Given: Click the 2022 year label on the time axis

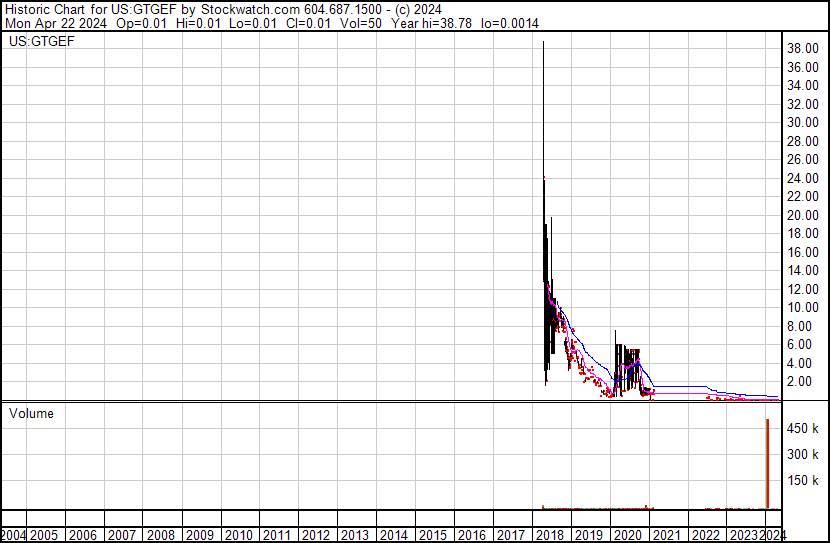Looking at the screenshot, I should click(705, 535).
